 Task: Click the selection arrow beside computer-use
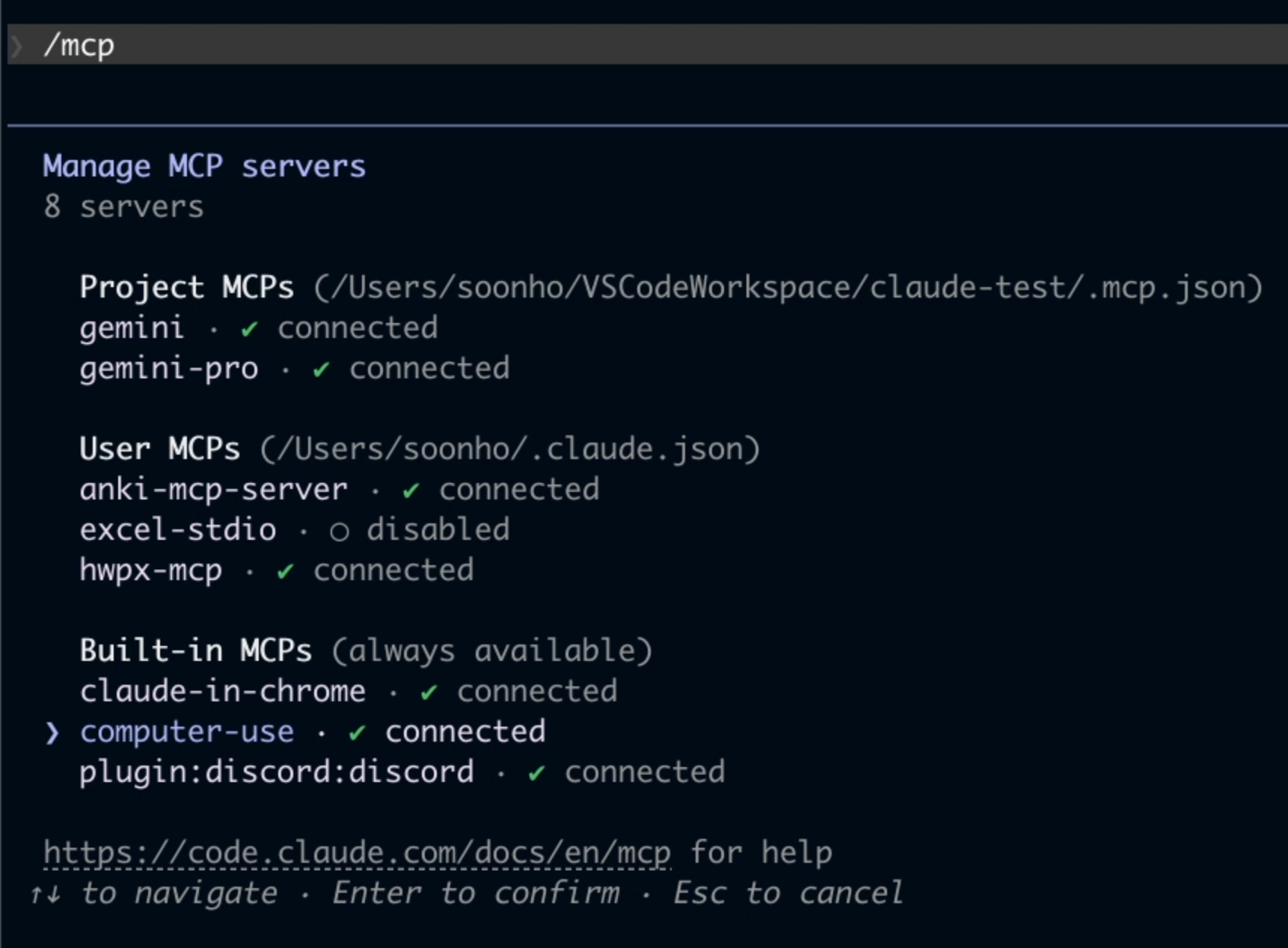click(x=52, y=733)
